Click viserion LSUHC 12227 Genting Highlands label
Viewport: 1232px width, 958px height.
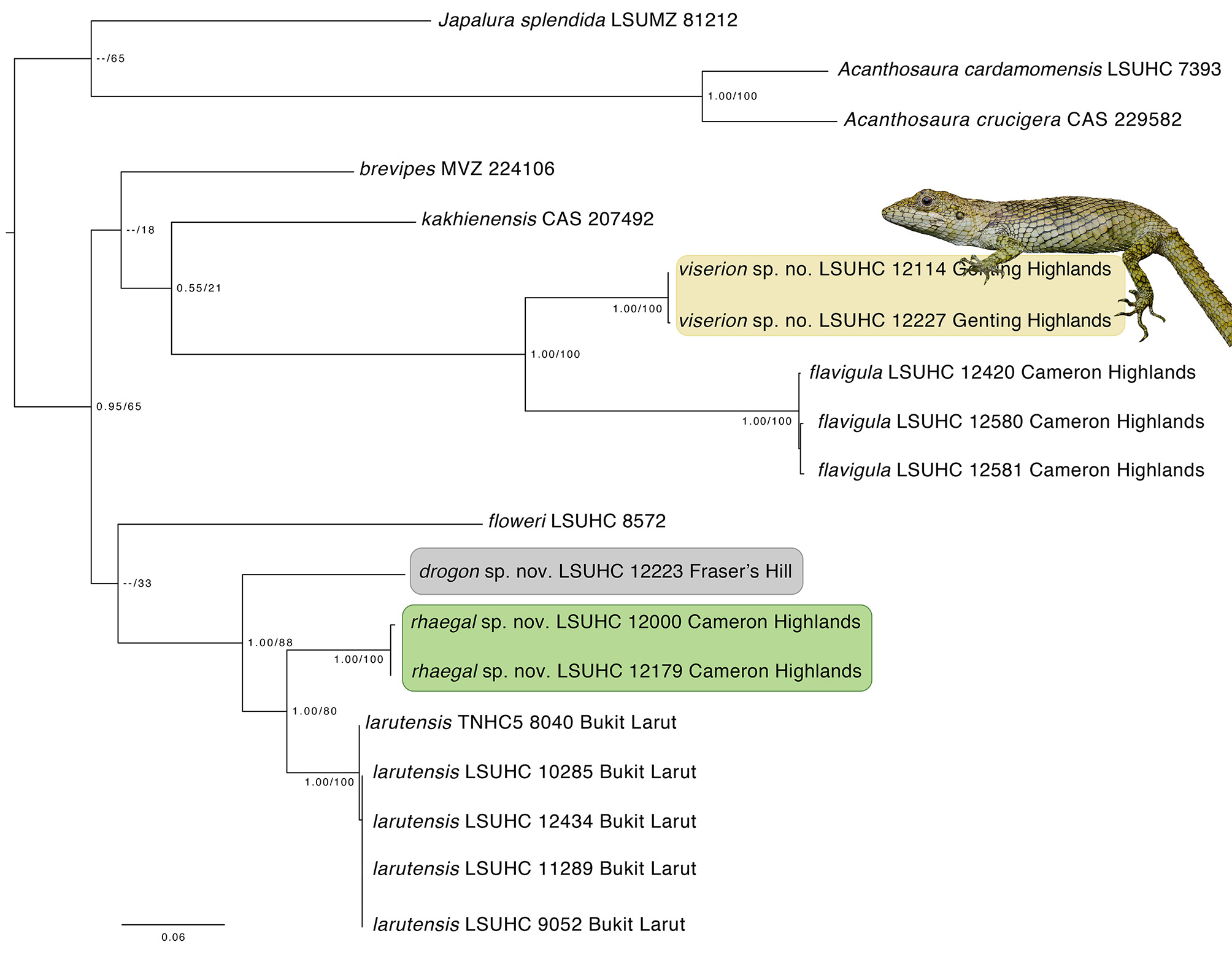point(895,320)
